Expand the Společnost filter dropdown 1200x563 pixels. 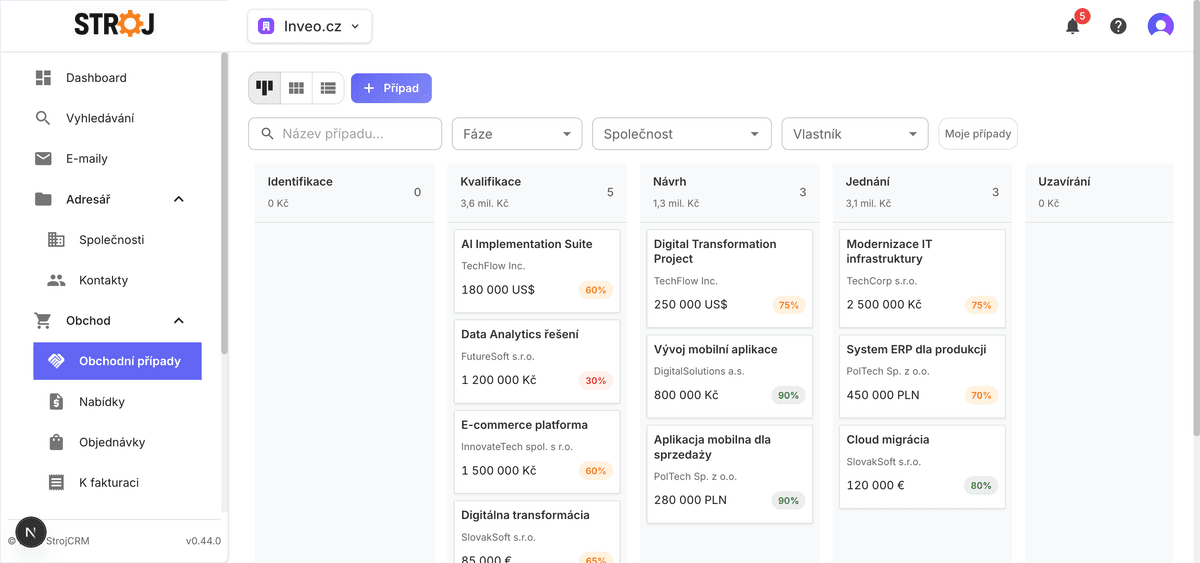[x=681, y=134]
